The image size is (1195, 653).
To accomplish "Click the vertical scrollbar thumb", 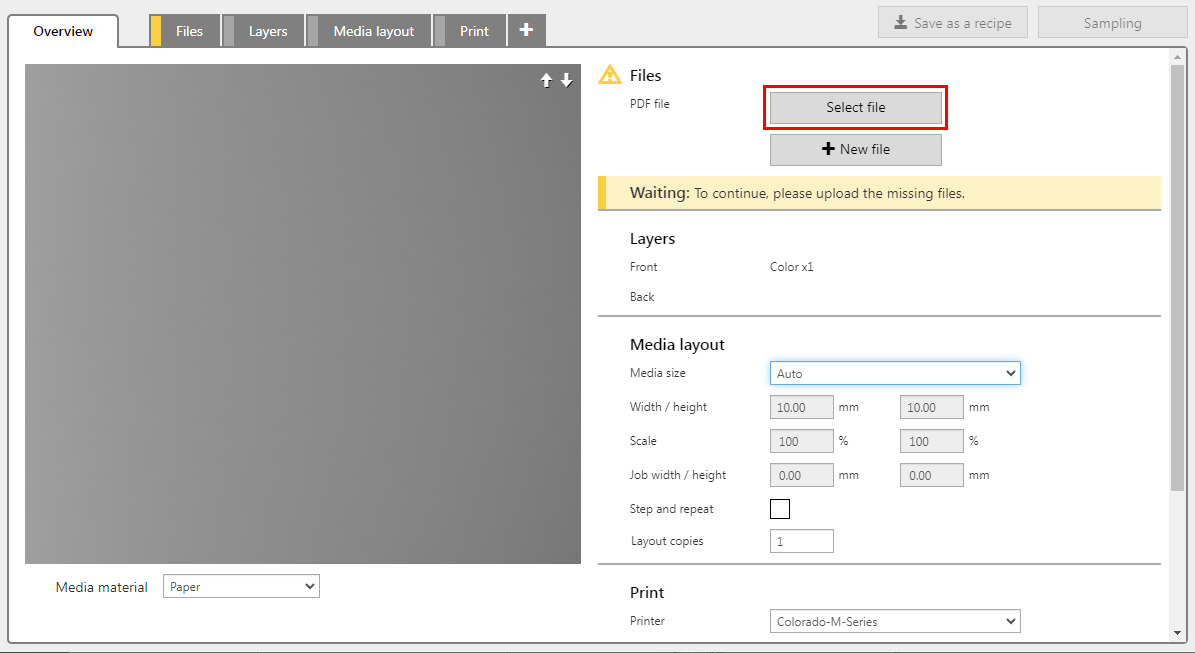I will point(1177,278).
